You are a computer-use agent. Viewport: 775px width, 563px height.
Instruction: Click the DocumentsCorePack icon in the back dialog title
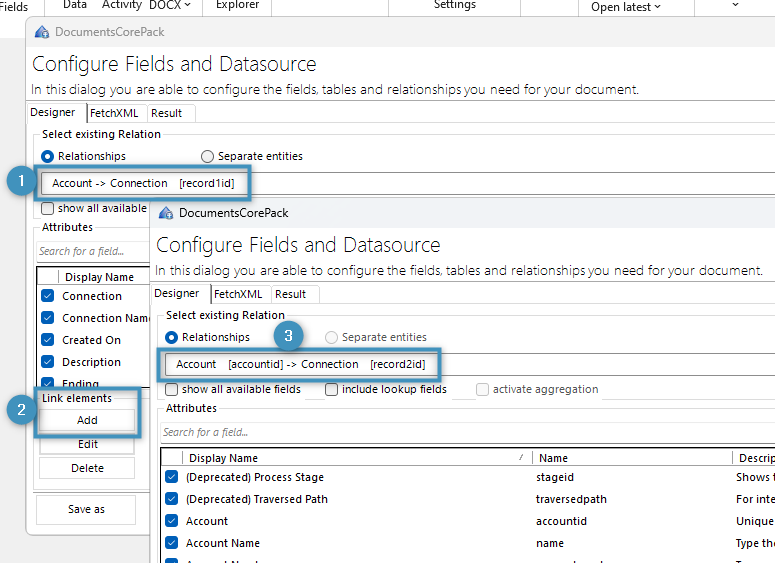coord(42,33)
